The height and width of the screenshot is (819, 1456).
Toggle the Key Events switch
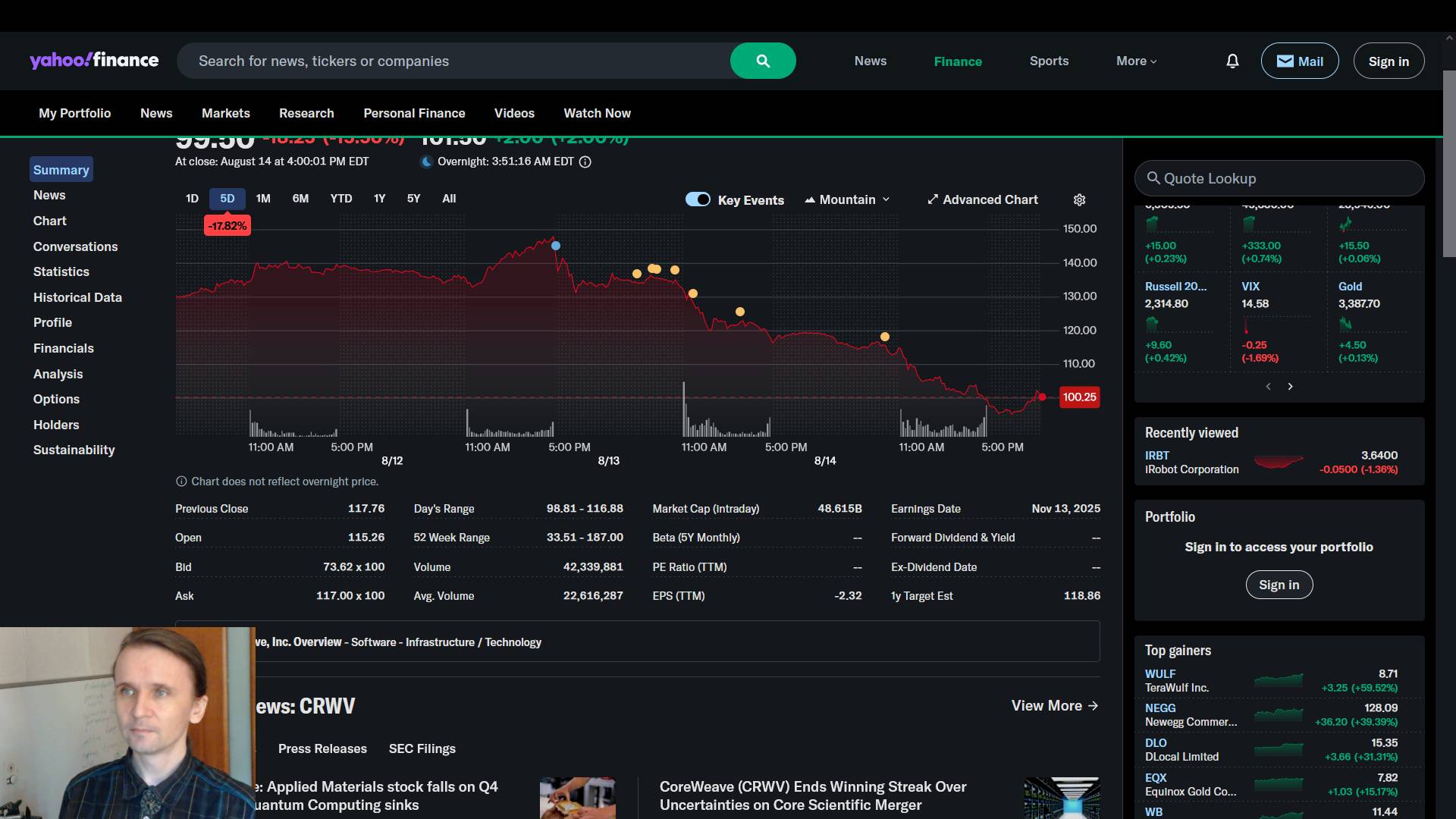[698, 199]
